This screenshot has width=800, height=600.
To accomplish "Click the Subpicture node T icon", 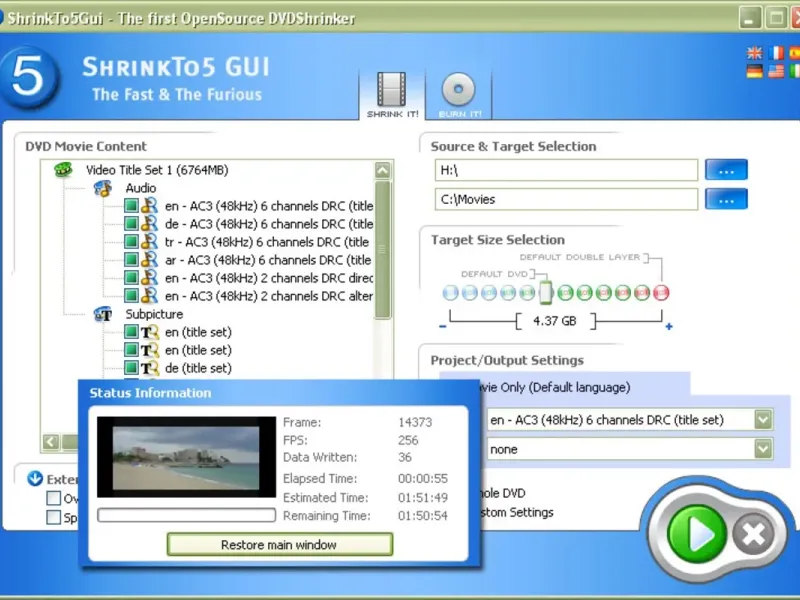I will pos(103,314).
